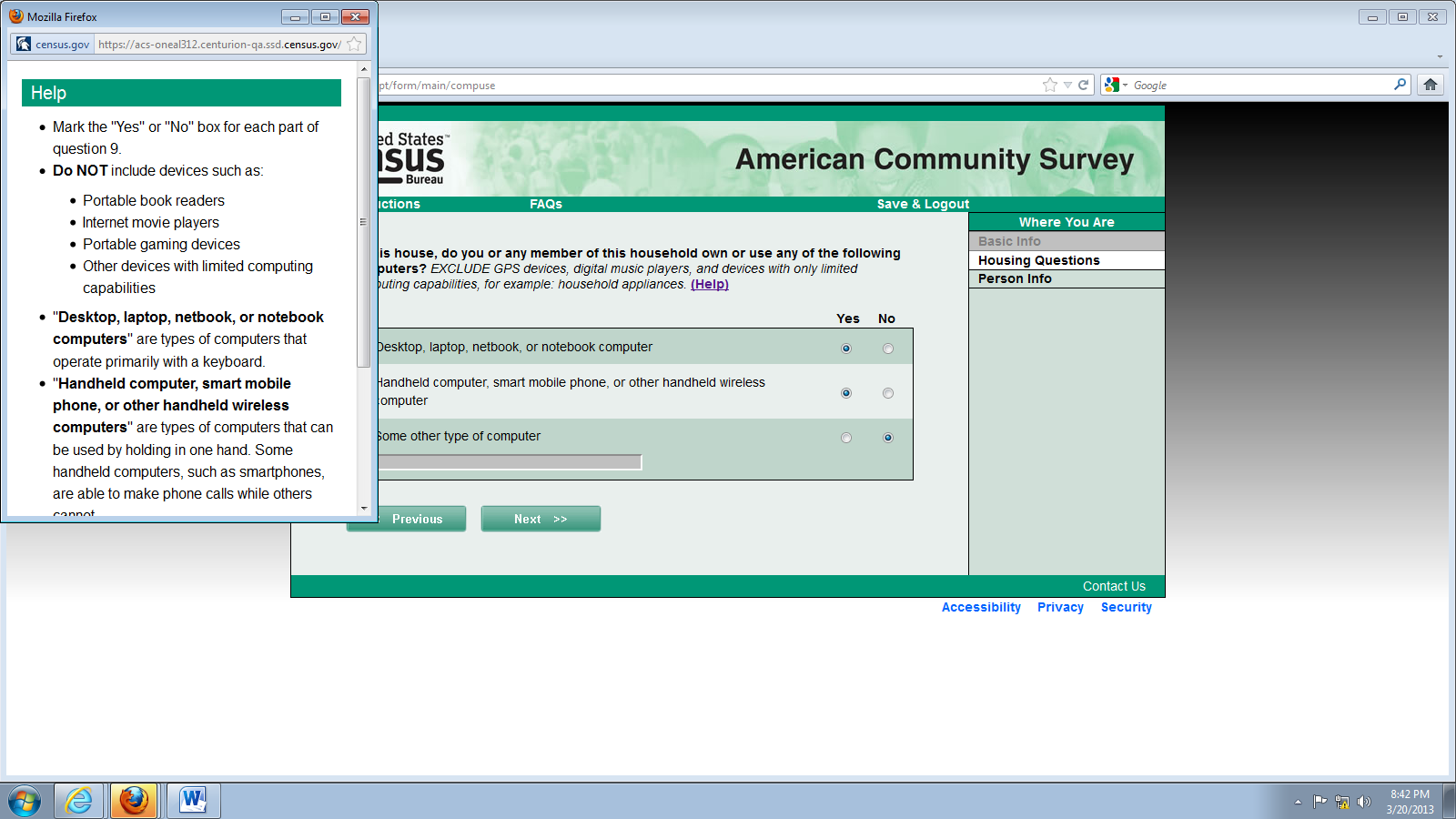This screenshot has height=819, width=1456.
Task: Select Yes for handheld computer or smart phone
Action: (846, 393)
